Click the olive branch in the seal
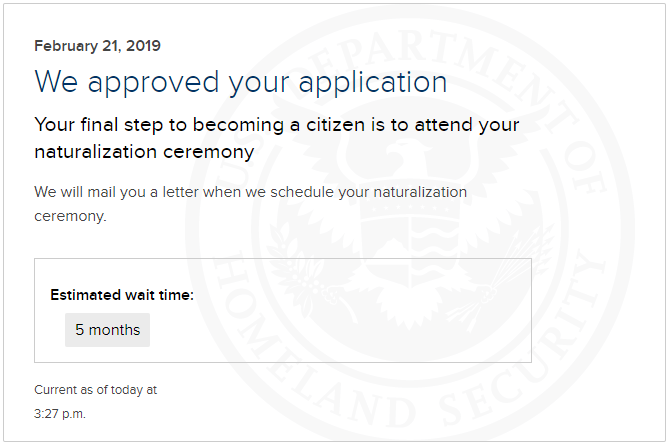The height and width of the screenshot is (448, 671). tap(300, 274)
